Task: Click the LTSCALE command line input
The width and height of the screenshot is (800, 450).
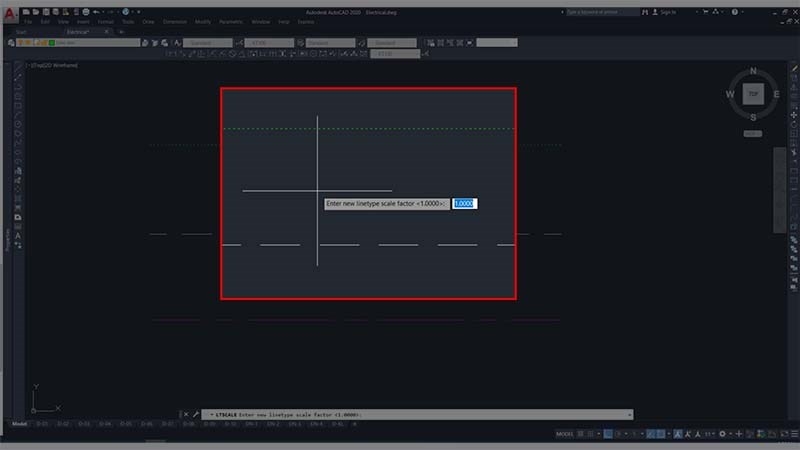Action: pos(417,415)
